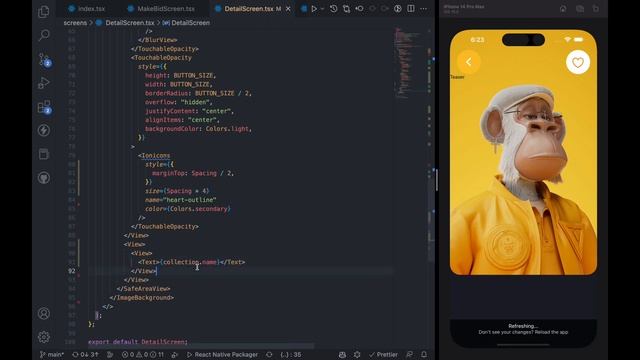Click the Ionicons tag in code
The height and width of the screenshot is (360, 640).
tap(156, 156)
